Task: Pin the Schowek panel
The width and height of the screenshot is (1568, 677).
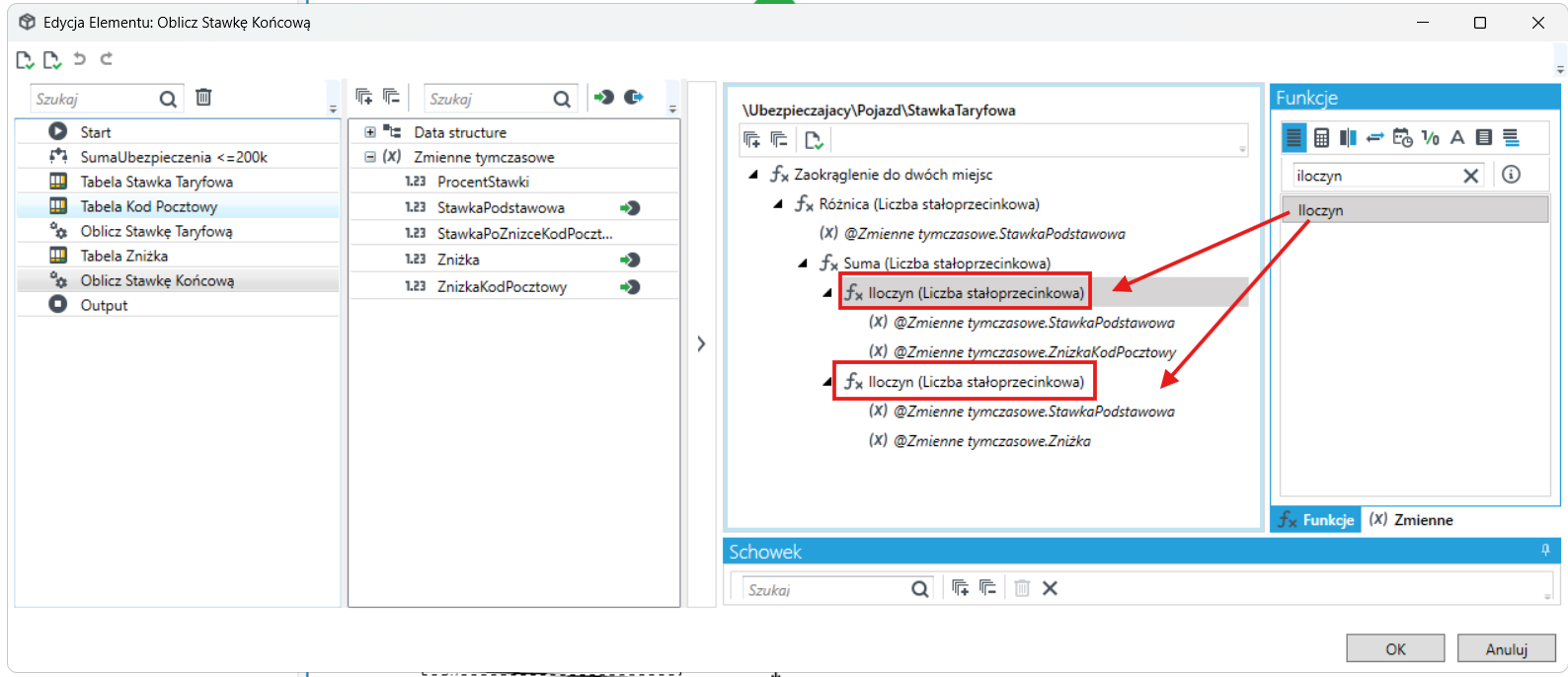Action: 1545,551
